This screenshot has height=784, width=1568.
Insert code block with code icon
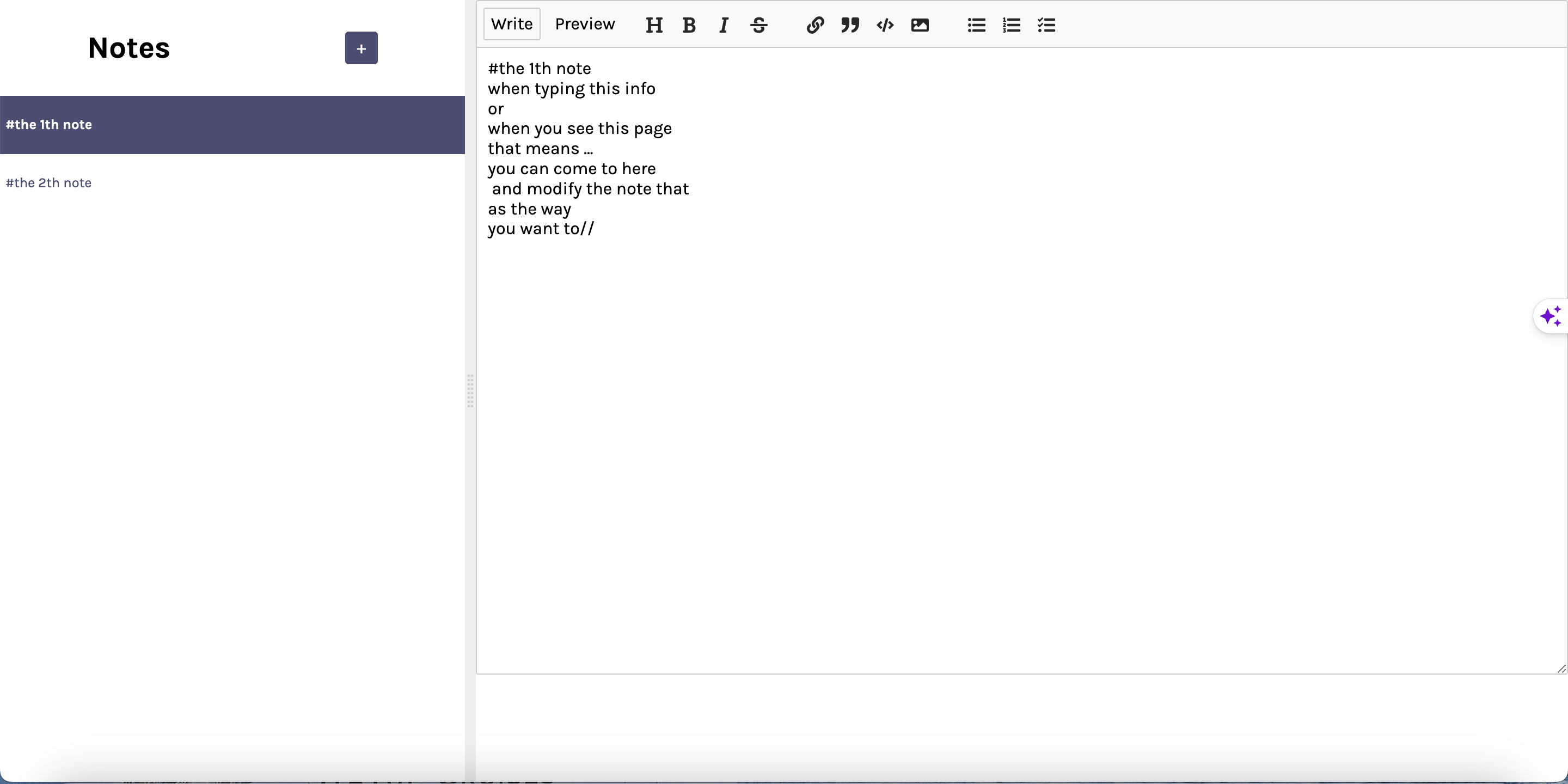click(x=885, y=25)
